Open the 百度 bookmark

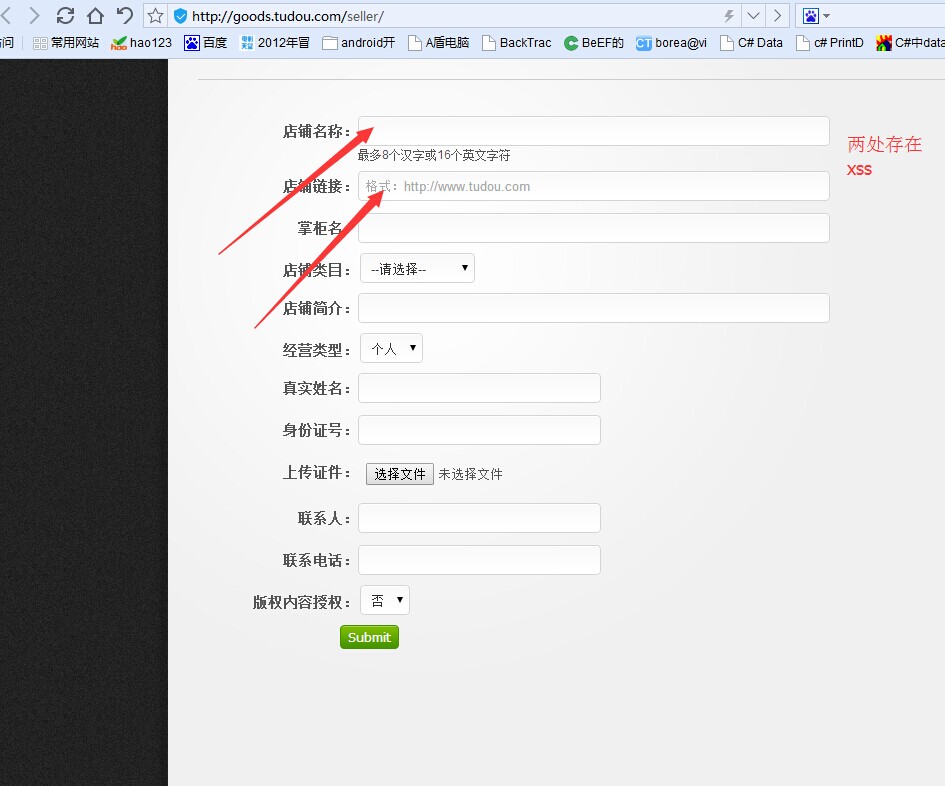pyautogui.click(x=206, y=43)
